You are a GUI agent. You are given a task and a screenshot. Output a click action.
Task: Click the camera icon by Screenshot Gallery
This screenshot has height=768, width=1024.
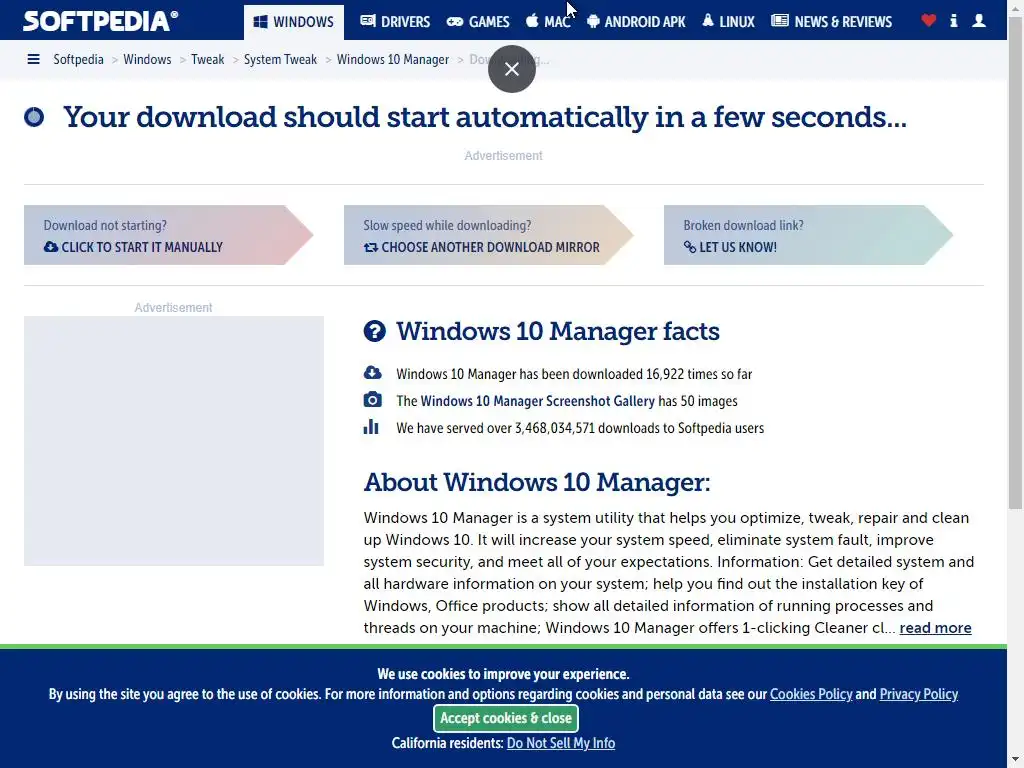pos(372,400)
